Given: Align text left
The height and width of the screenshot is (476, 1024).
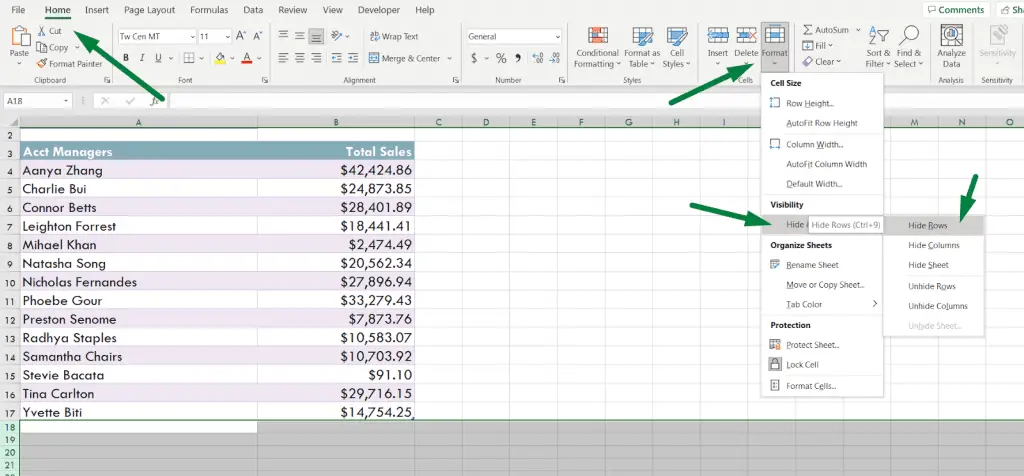Looking at the screenshot, I should coord(283,58).
